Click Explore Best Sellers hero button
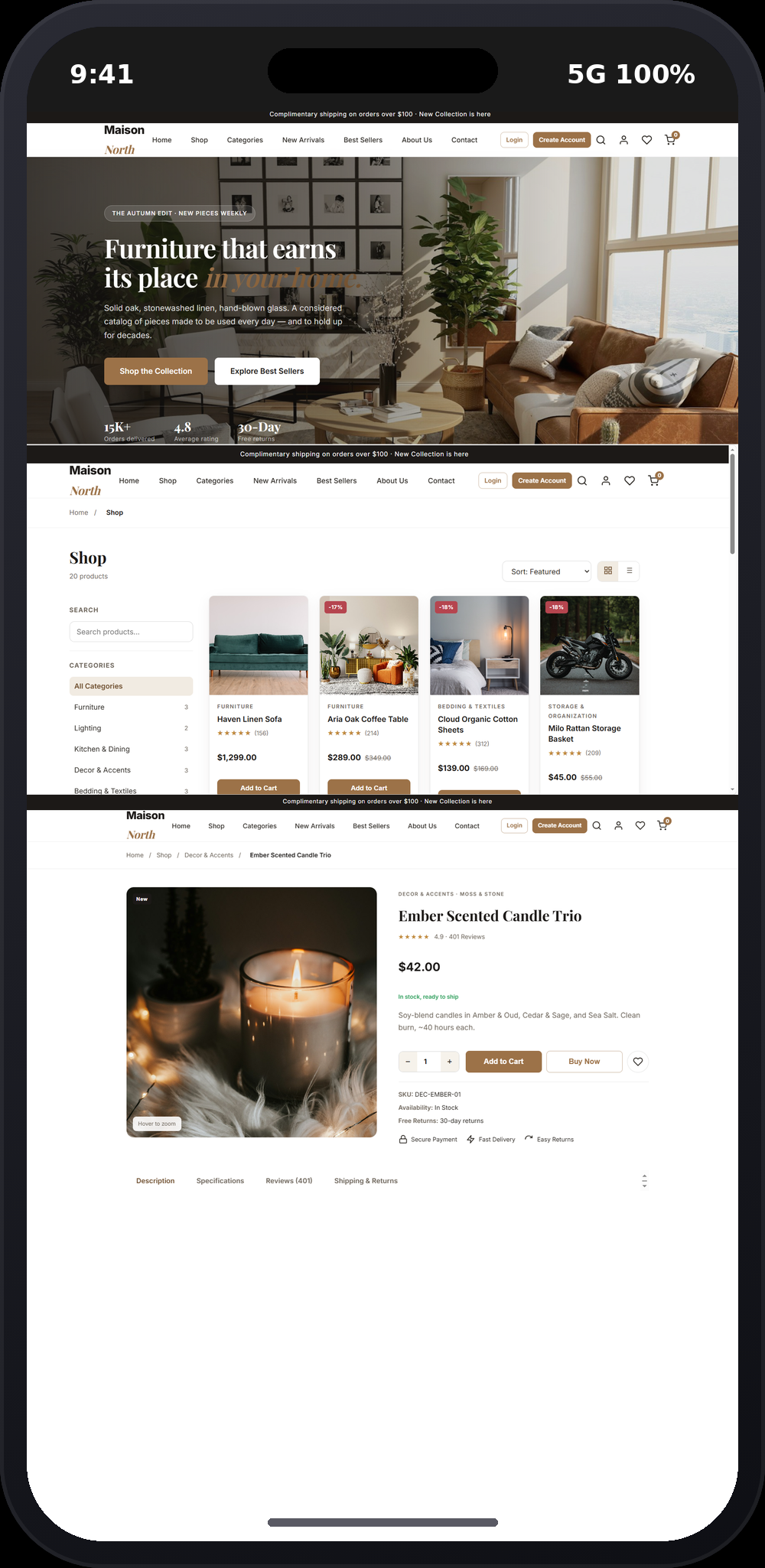Screen dimensions: 765x1568 [x=267, y=371]
